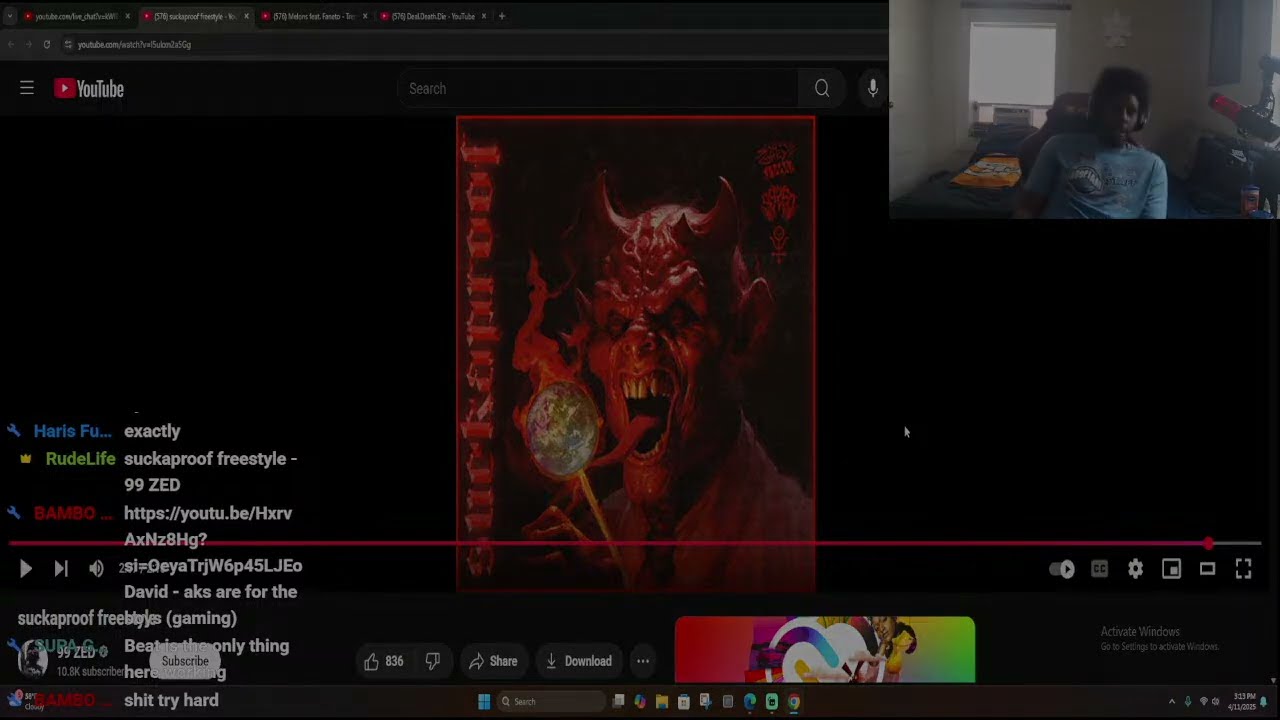The height and width of the screenshot is (720, 1280).
Task: Share the video
Action: 493,661
